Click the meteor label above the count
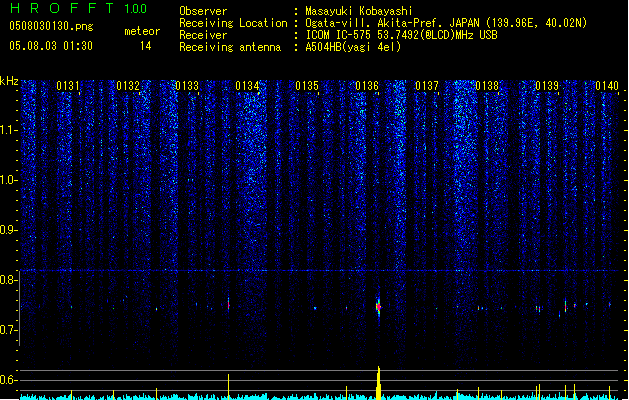Image resolution: width=629 pixels, height=400 pixels. tap(142, 31)
